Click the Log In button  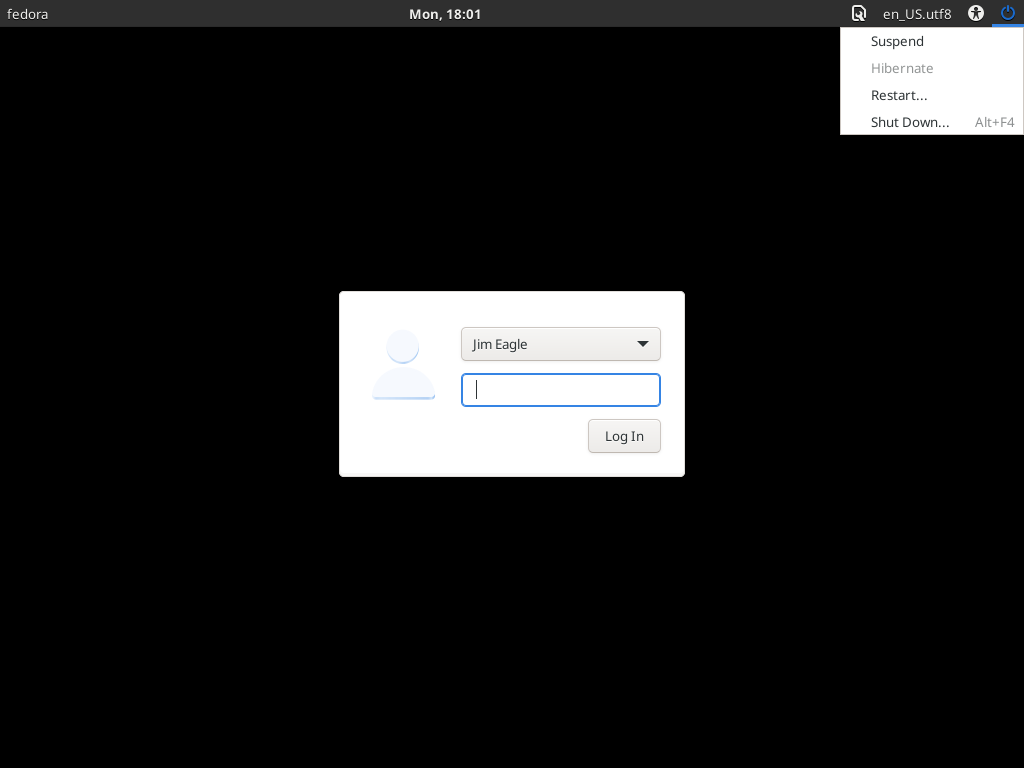pos(624,436)
